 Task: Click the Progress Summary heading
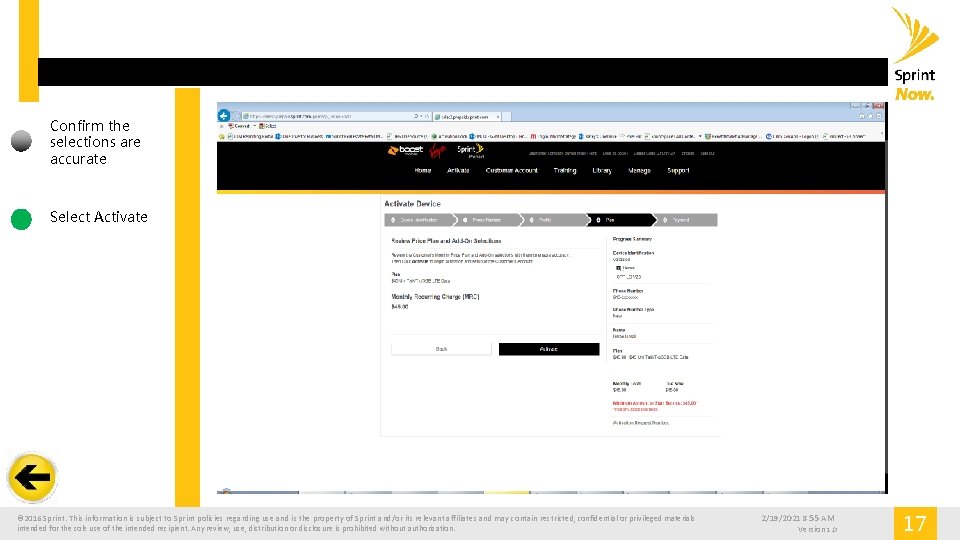[x=632, y=239]
